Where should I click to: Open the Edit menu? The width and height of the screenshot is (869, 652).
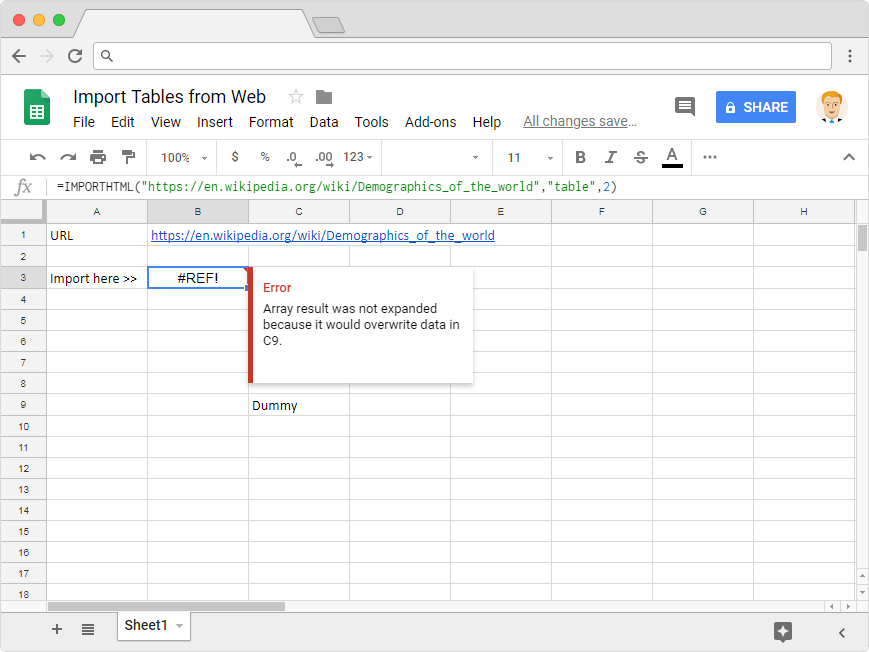[122, 122]
